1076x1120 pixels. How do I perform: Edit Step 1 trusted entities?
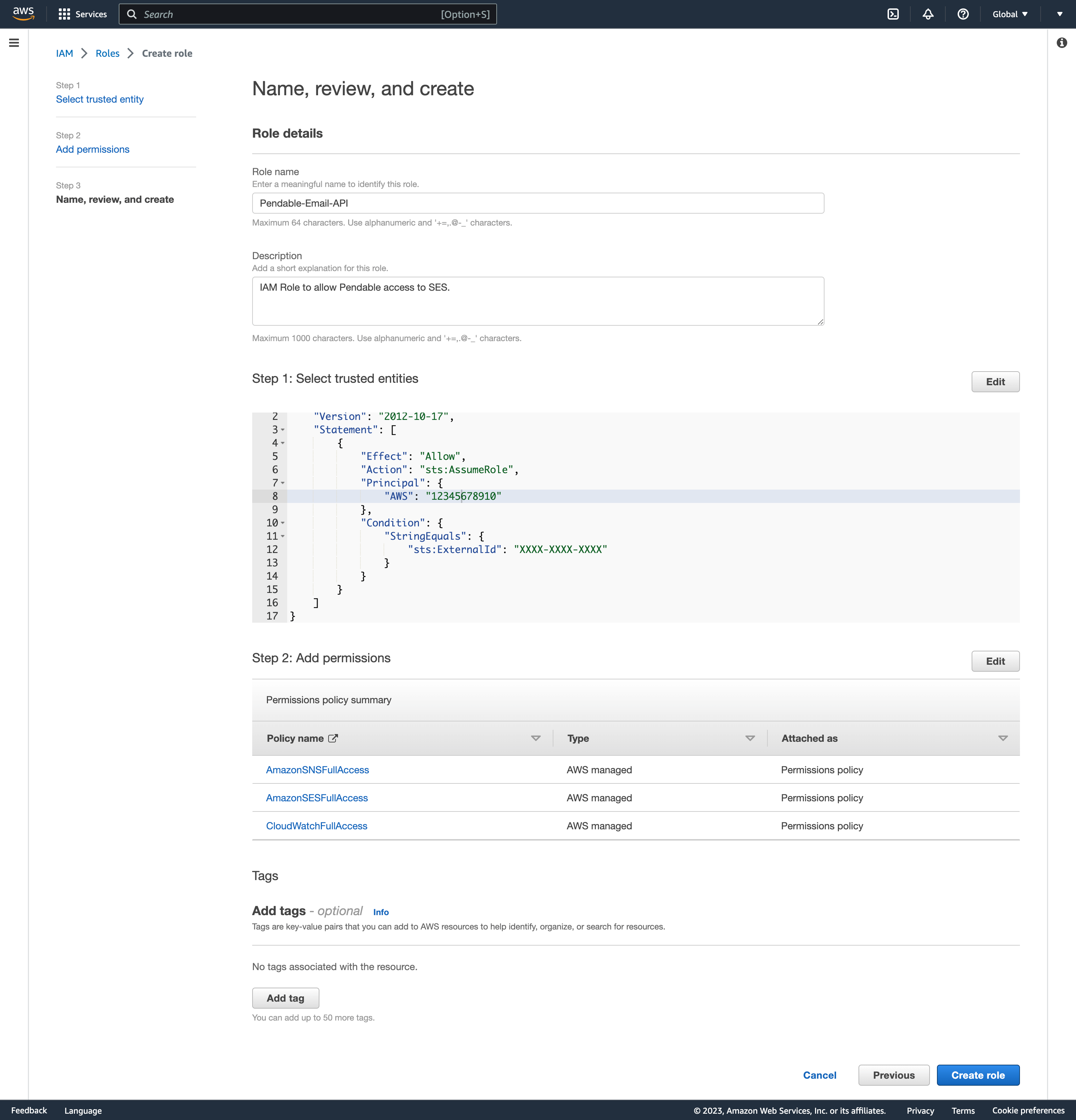point(995,382)
